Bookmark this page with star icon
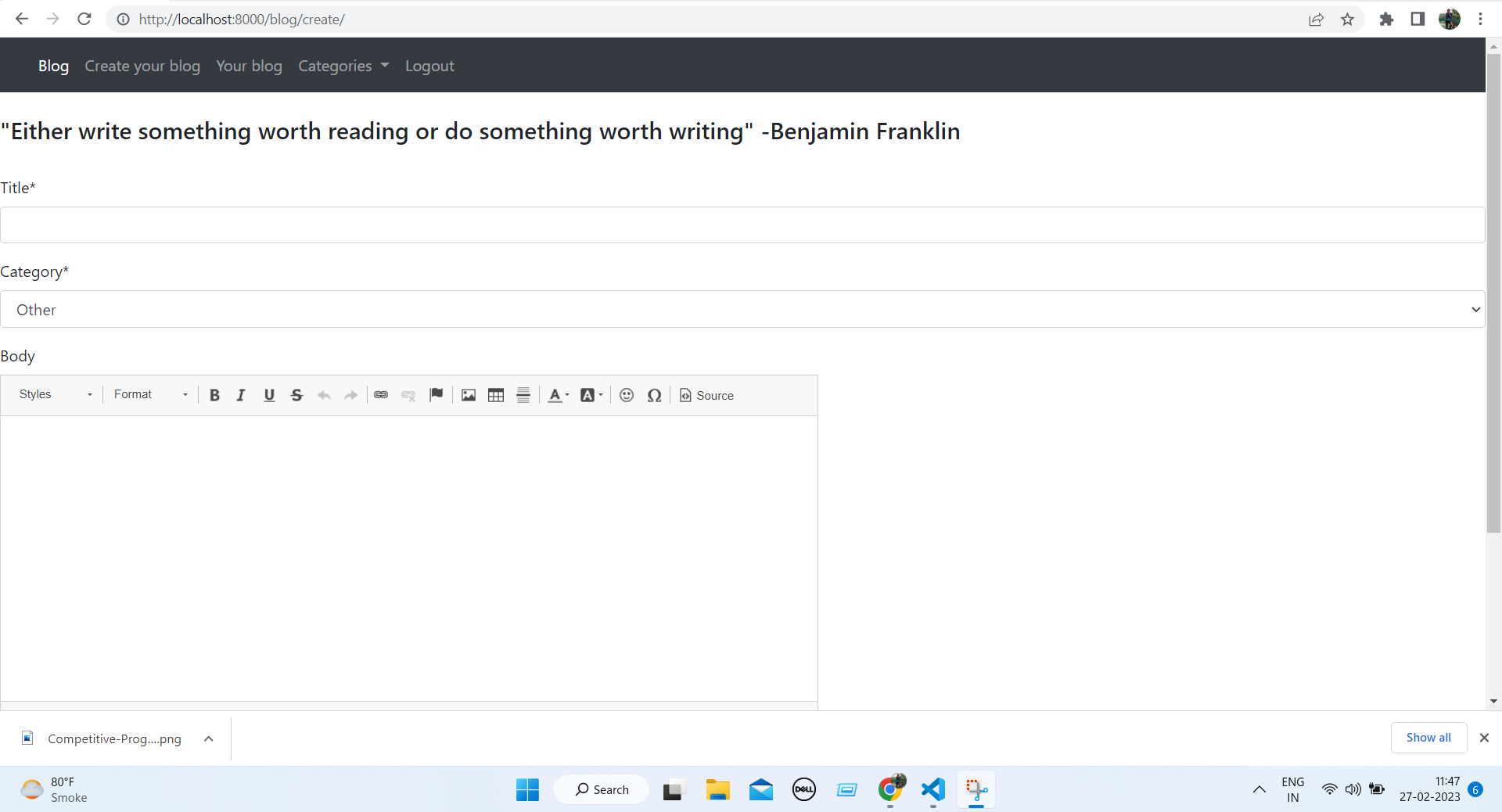1502x812 pixels. coord(1347,20)
